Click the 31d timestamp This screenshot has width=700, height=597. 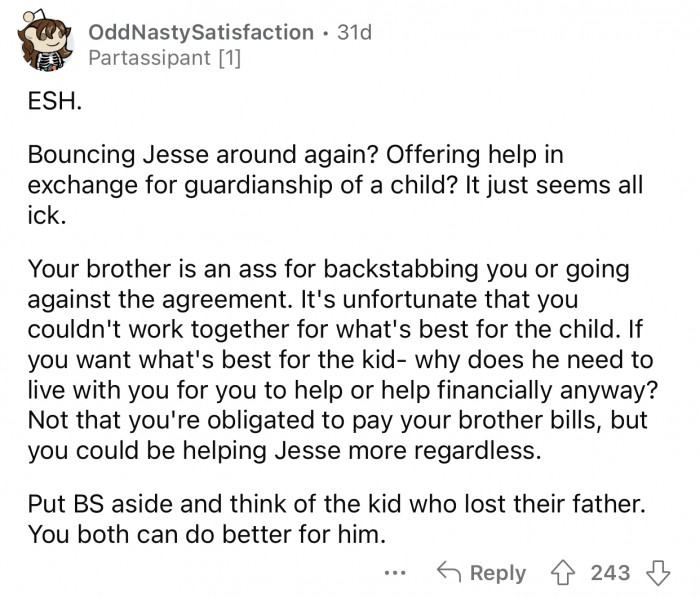tap(354, 33)
